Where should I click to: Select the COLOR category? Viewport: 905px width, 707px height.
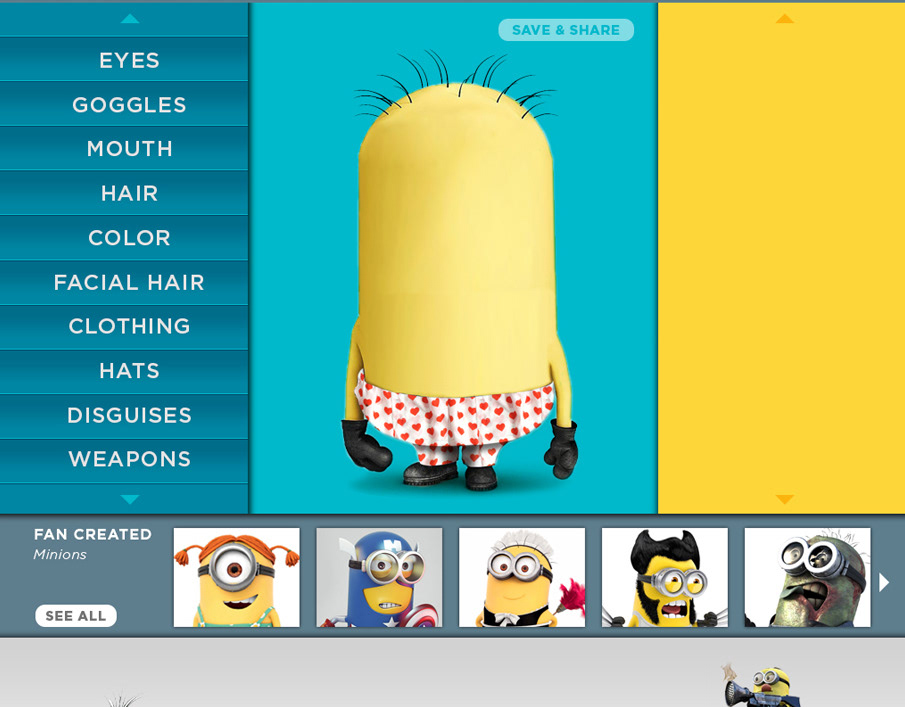click(124, 238)
